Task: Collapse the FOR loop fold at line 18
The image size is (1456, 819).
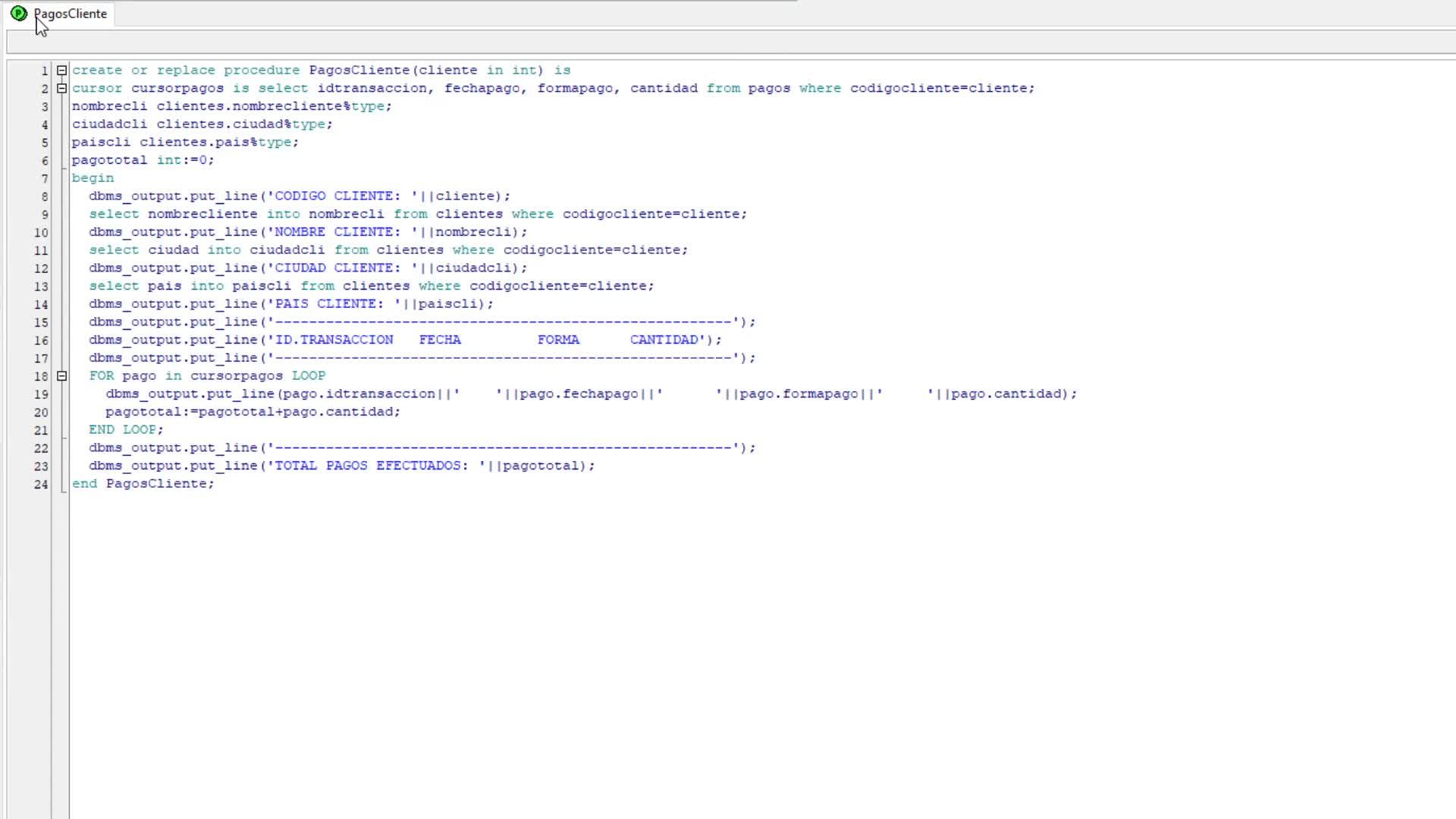Action: (x=62, y=376)
